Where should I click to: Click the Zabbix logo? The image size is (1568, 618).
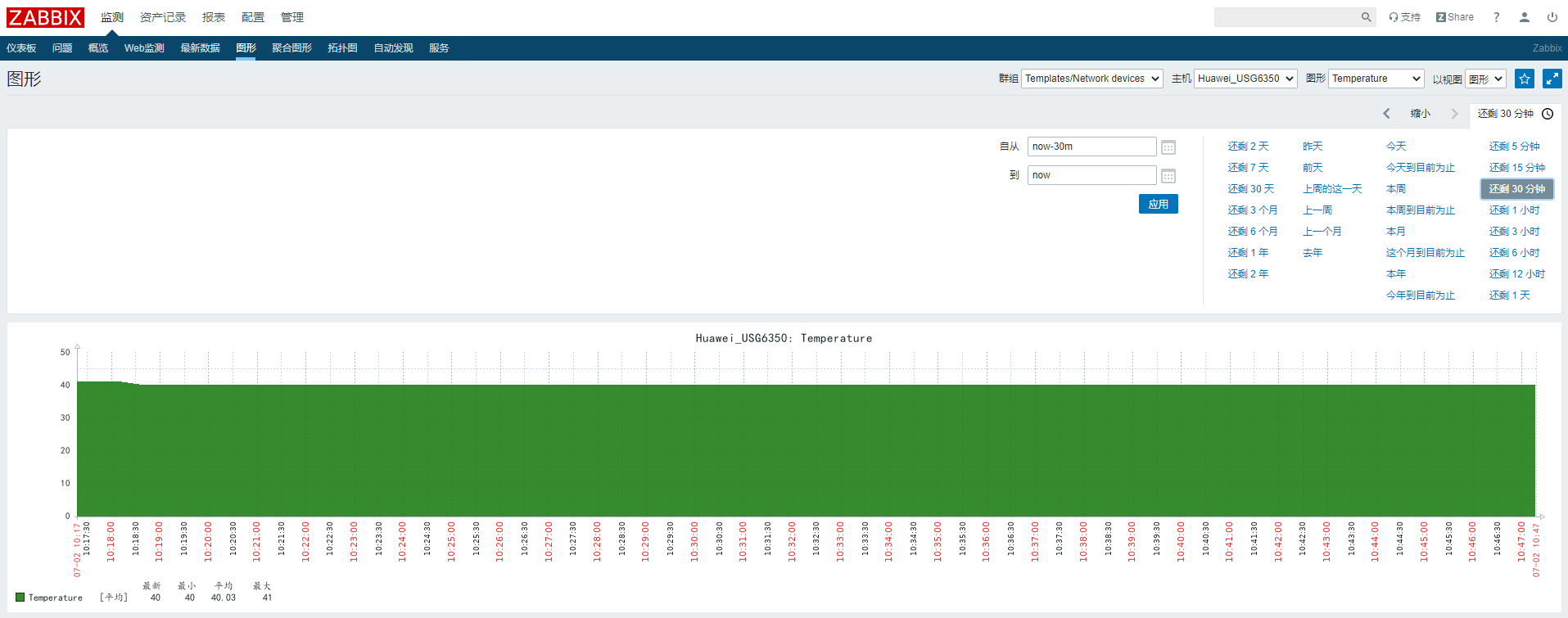(46, 17)
